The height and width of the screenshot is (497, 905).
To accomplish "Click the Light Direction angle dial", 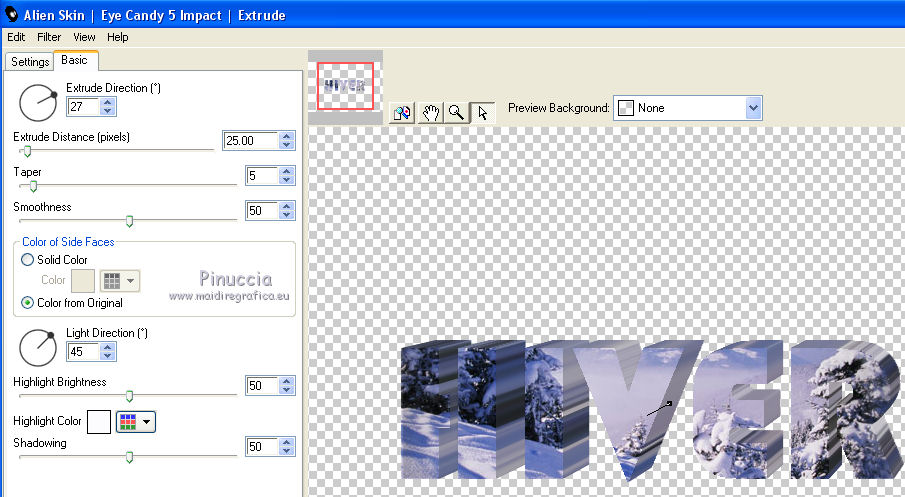I will [x=38, y=347].
